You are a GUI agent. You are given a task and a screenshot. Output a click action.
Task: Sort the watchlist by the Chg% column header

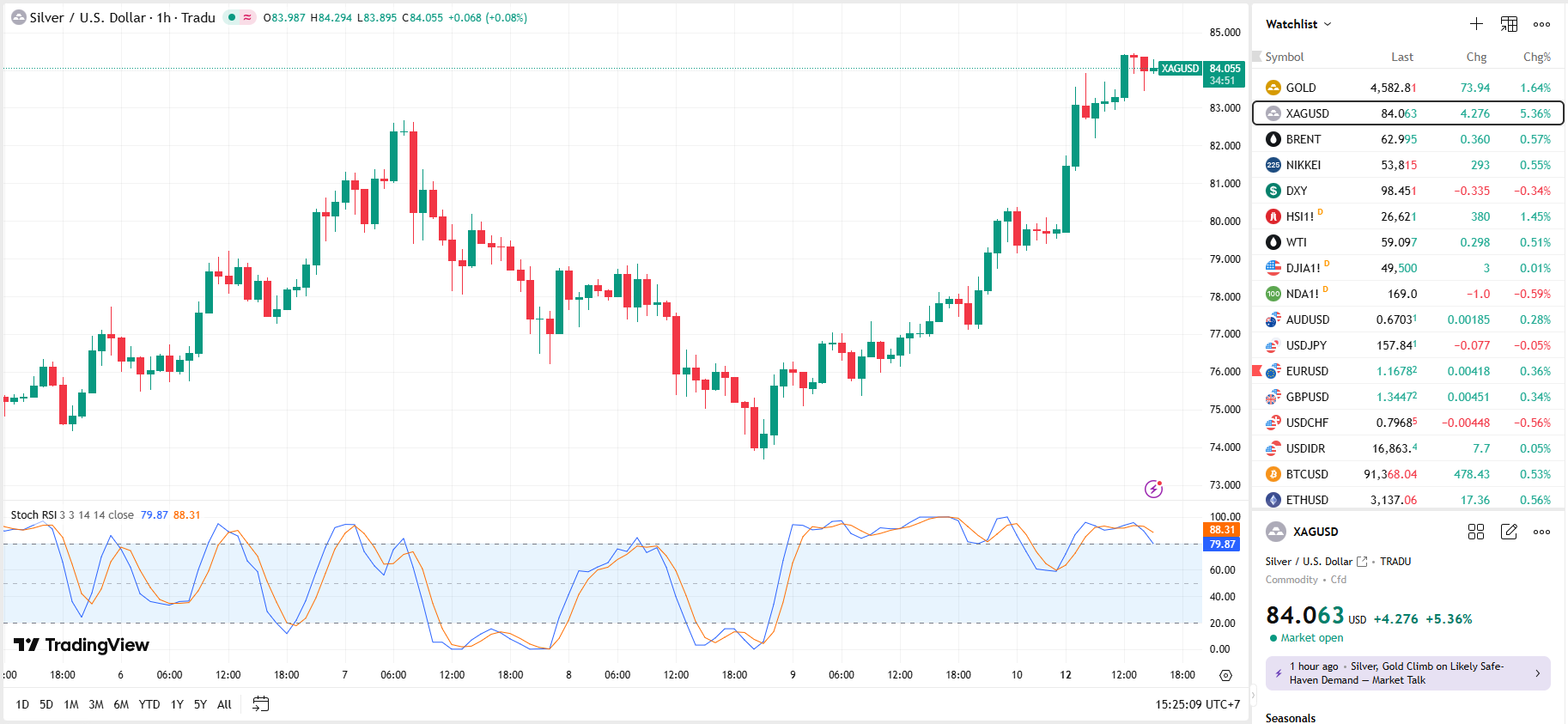pyautogui.click(x=1536, y=57)
